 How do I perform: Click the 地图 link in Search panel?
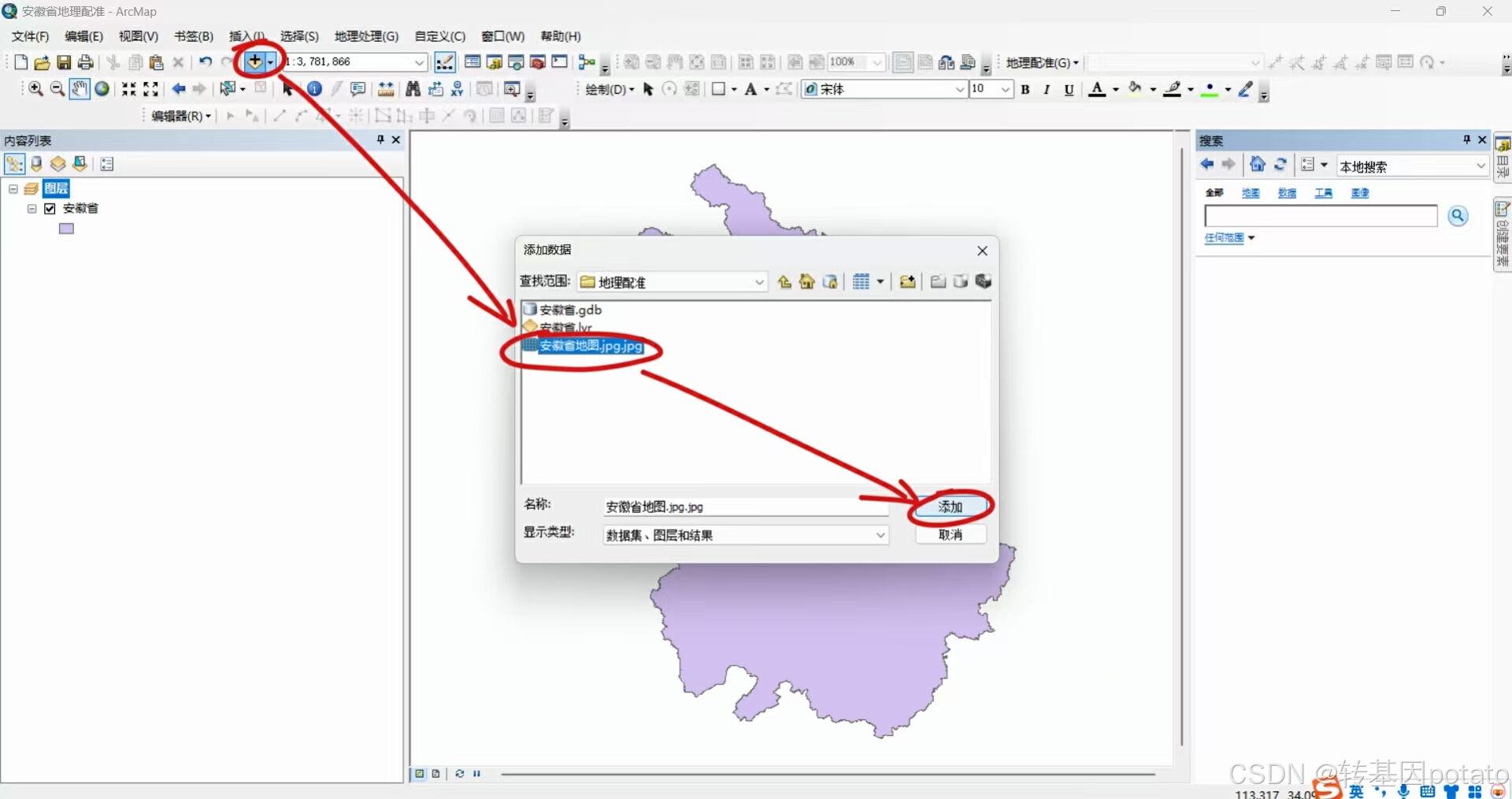[x=1251, y=193]
